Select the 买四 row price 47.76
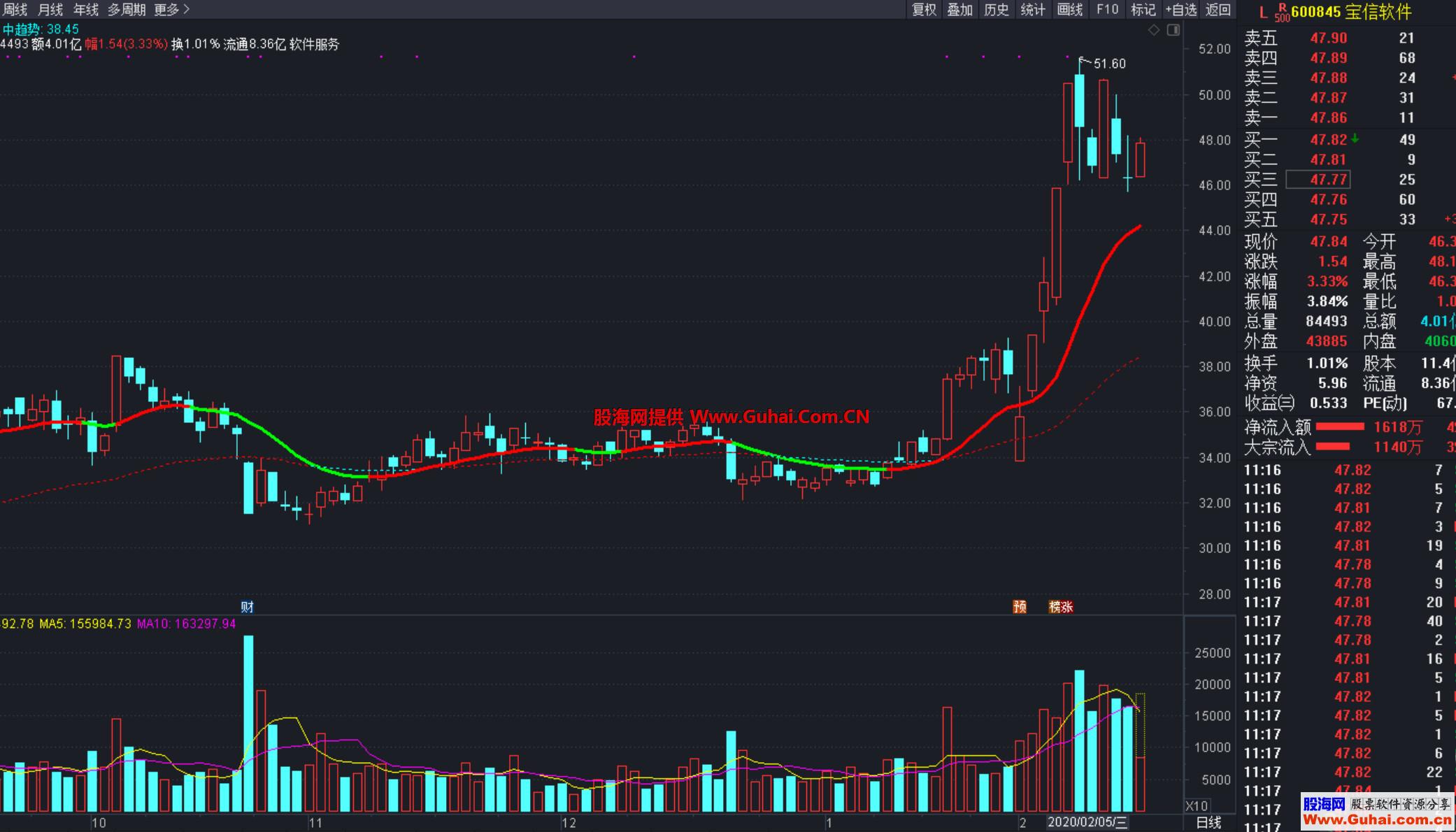This screenshot has height=832, width=1456. (x=1328, y=199)
